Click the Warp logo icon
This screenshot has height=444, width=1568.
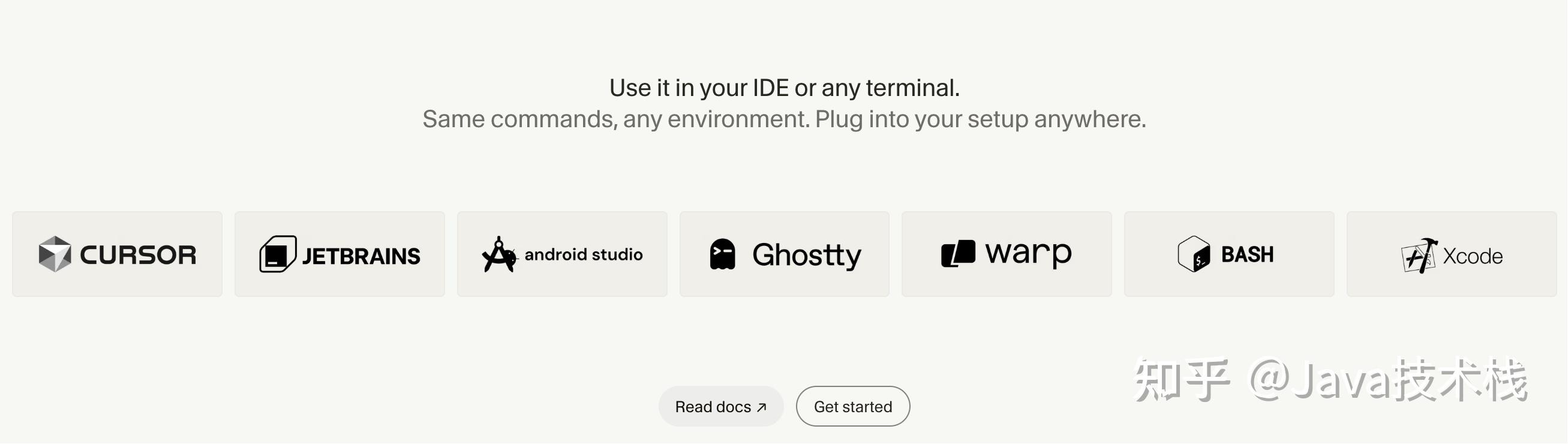click(958, 253)
